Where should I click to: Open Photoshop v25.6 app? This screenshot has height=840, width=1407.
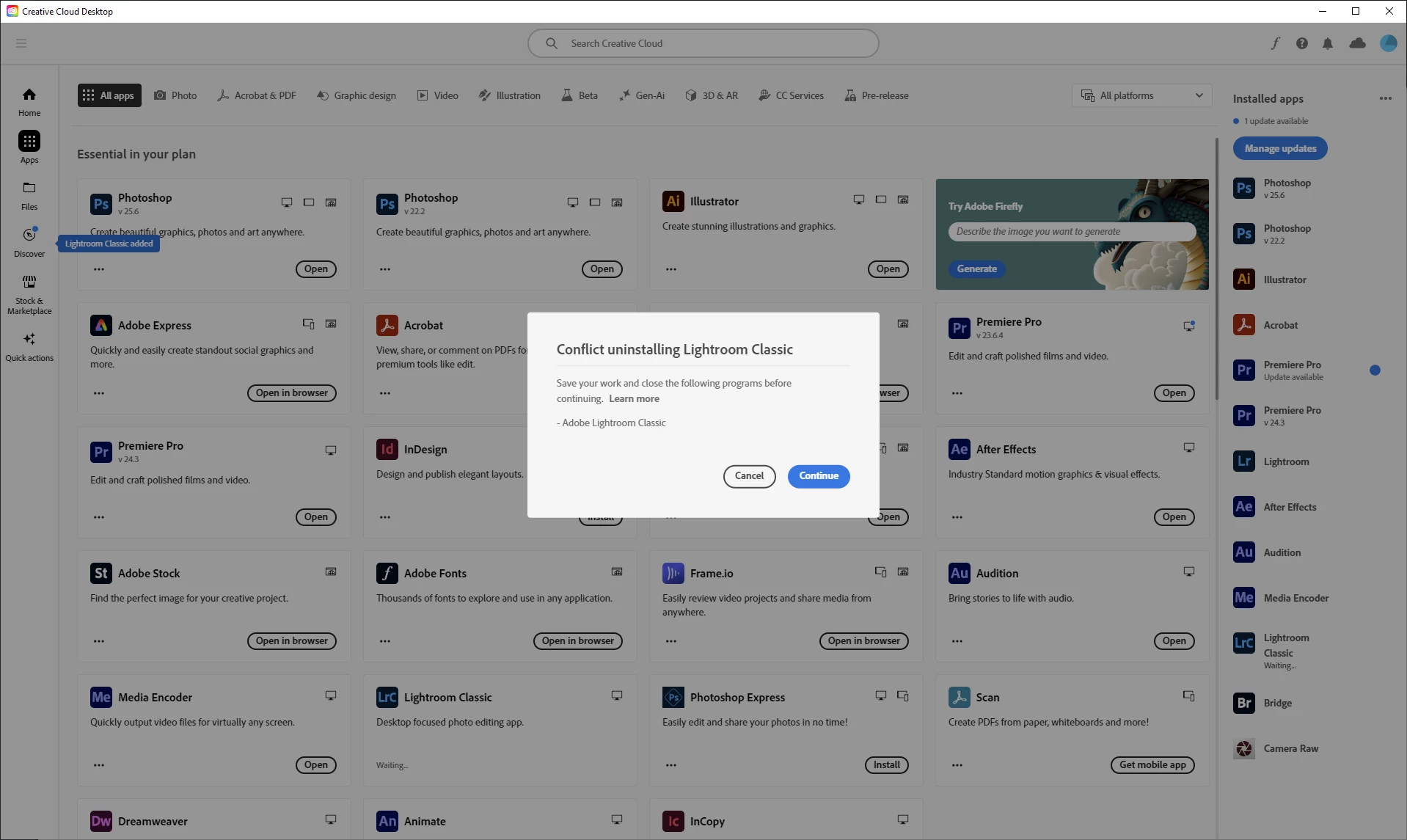(x=316, y=269)
